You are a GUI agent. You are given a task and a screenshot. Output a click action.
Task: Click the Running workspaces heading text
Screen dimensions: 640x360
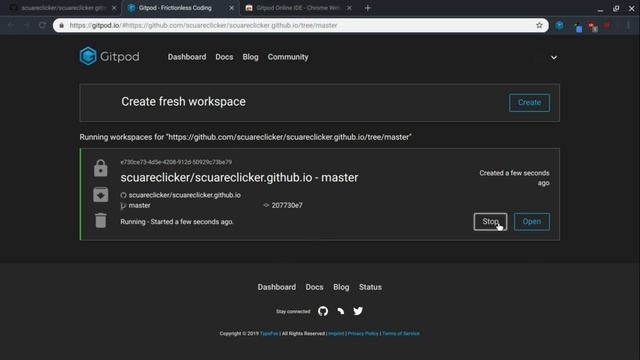tap(245, 137)
